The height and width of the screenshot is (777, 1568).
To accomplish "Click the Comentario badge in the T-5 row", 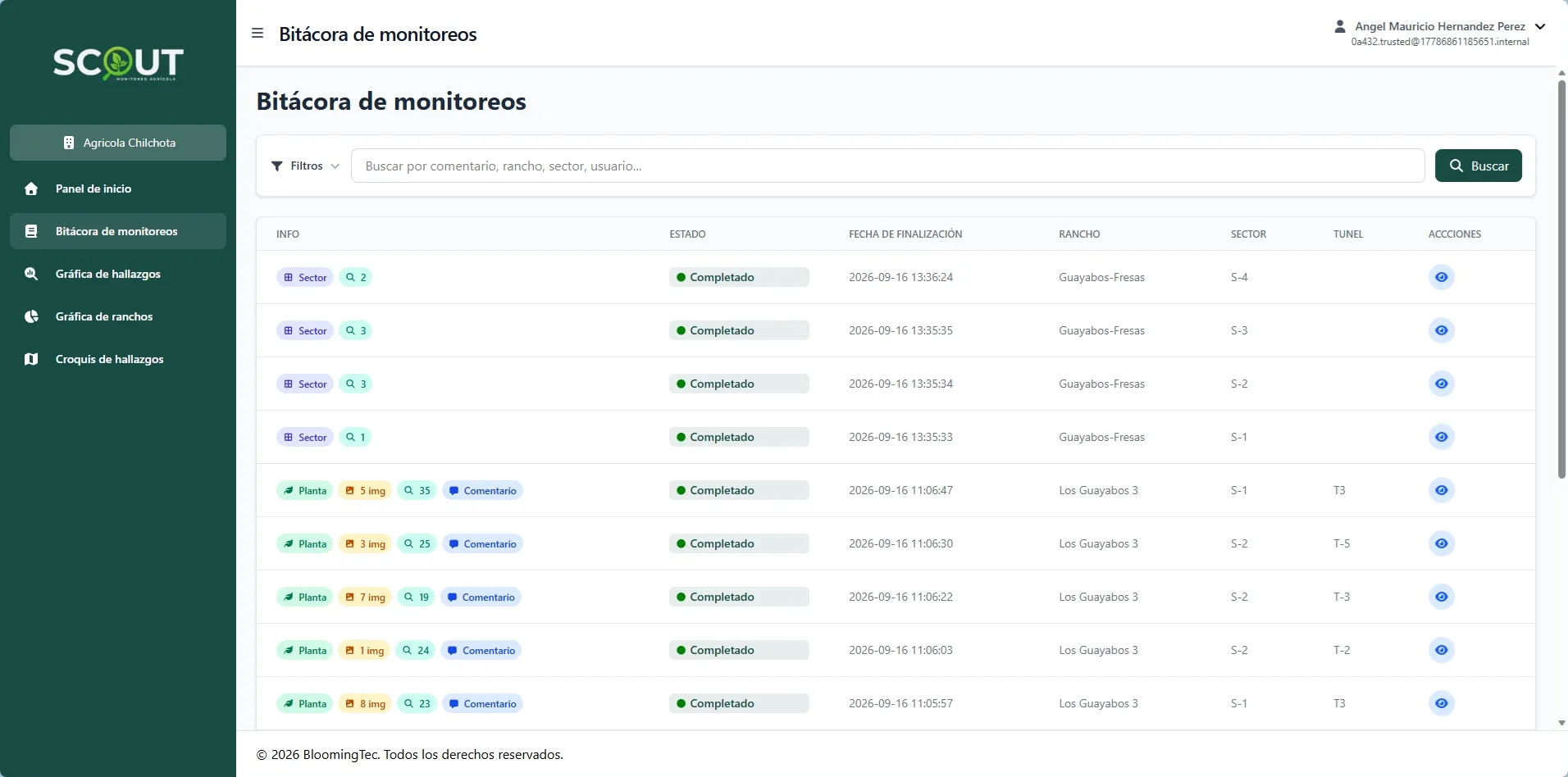I will pyautogui.click(x=482, y=543).
